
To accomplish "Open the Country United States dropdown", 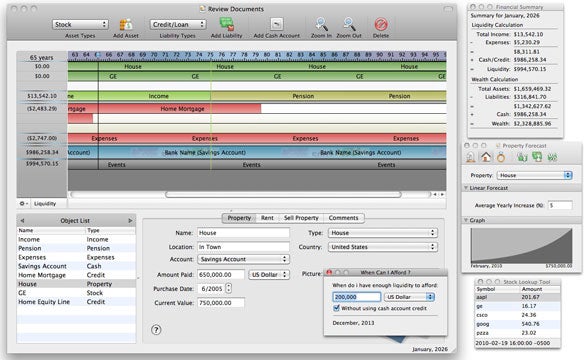I will (383, 247).
